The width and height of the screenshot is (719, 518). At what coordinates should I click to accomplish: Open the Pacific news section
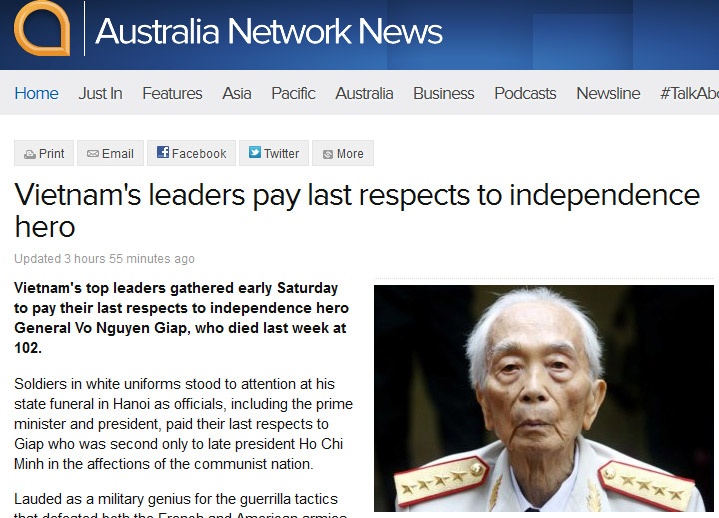pyautogui.click(x=293, y=94)
